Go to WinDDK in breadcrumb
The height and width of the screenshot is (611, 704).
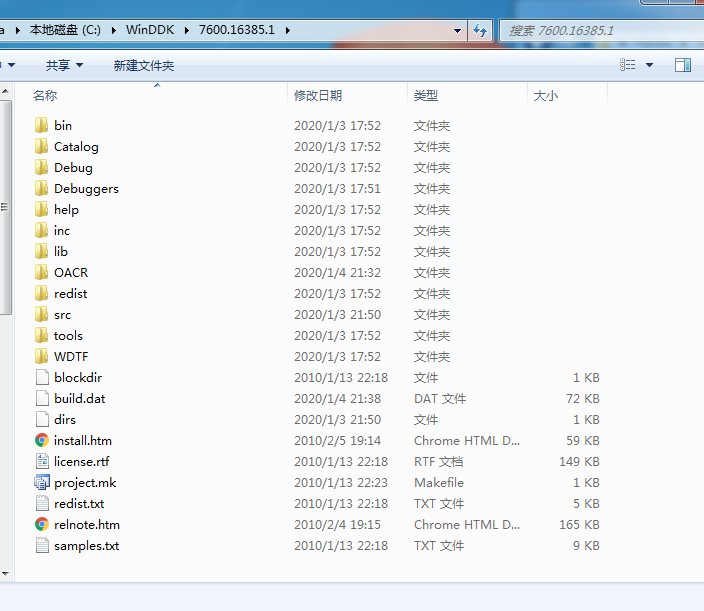[150, 30]
